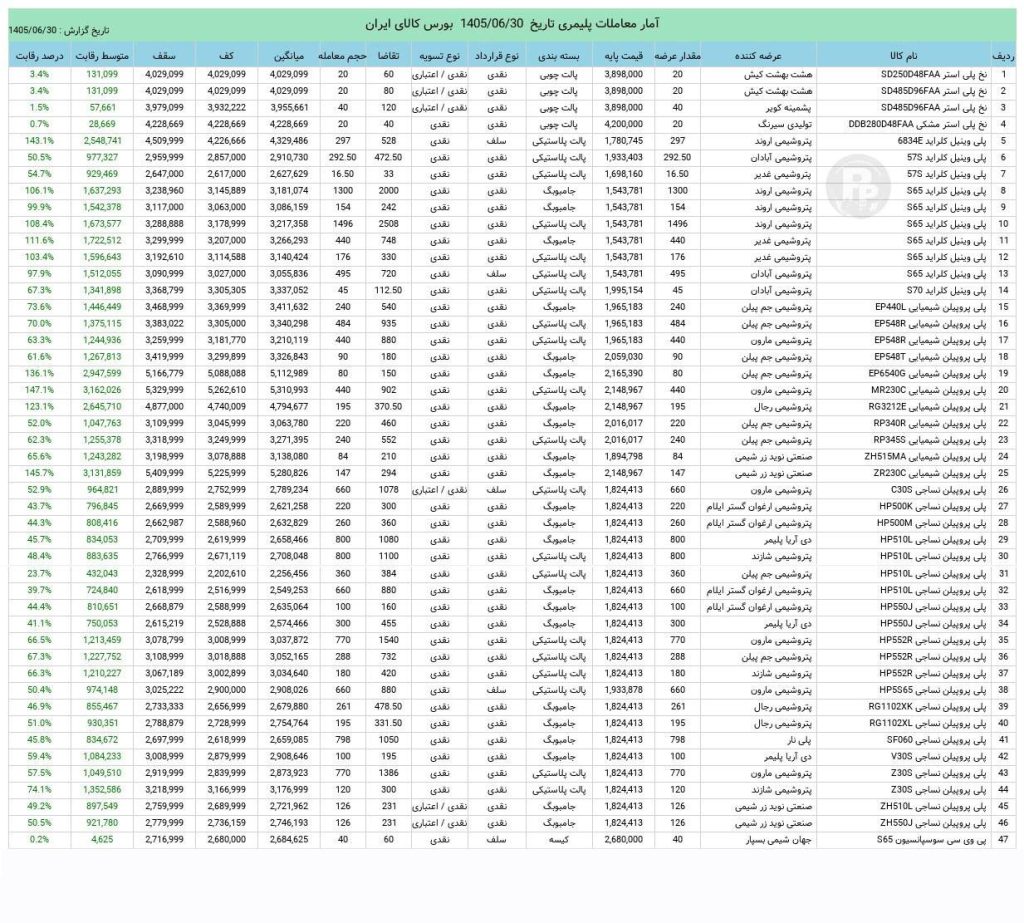Click the 'درصد رقابت' column header
This screenshot has width=1024, height=923.
39,56
